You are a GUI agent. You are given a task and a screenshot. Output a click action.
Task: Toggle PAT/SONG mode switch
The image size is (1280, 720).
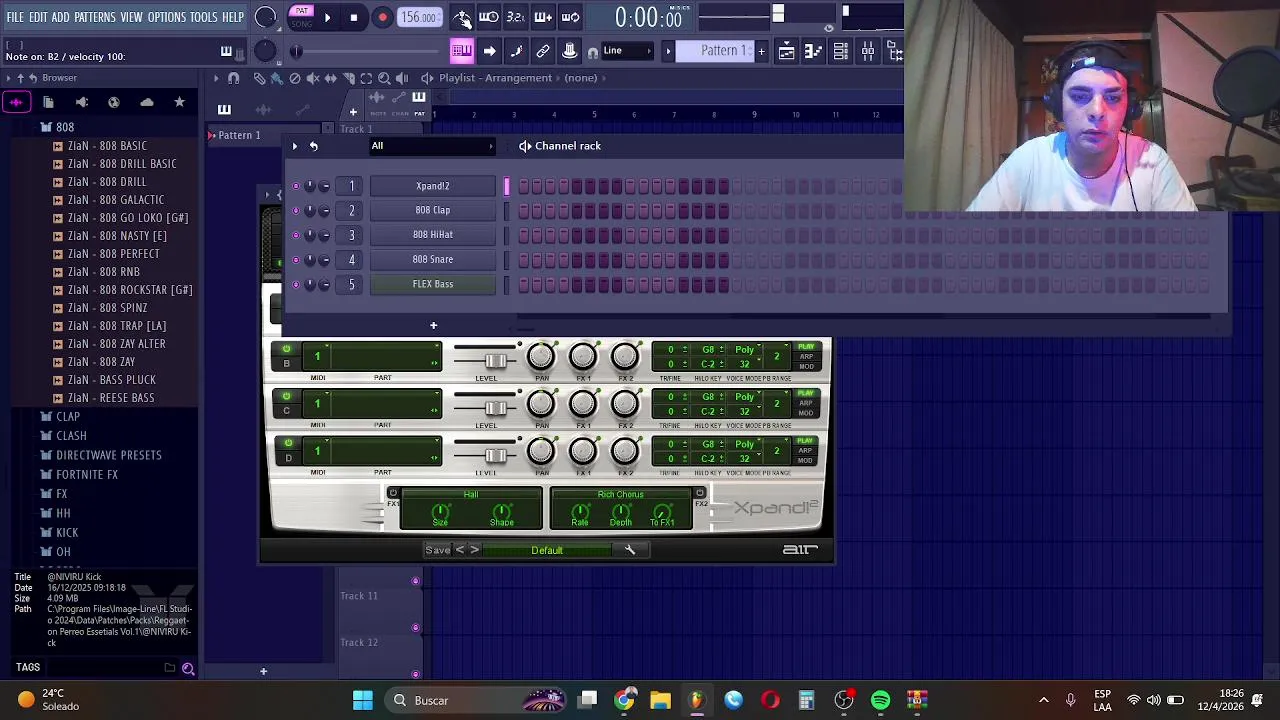pos(301,17)
